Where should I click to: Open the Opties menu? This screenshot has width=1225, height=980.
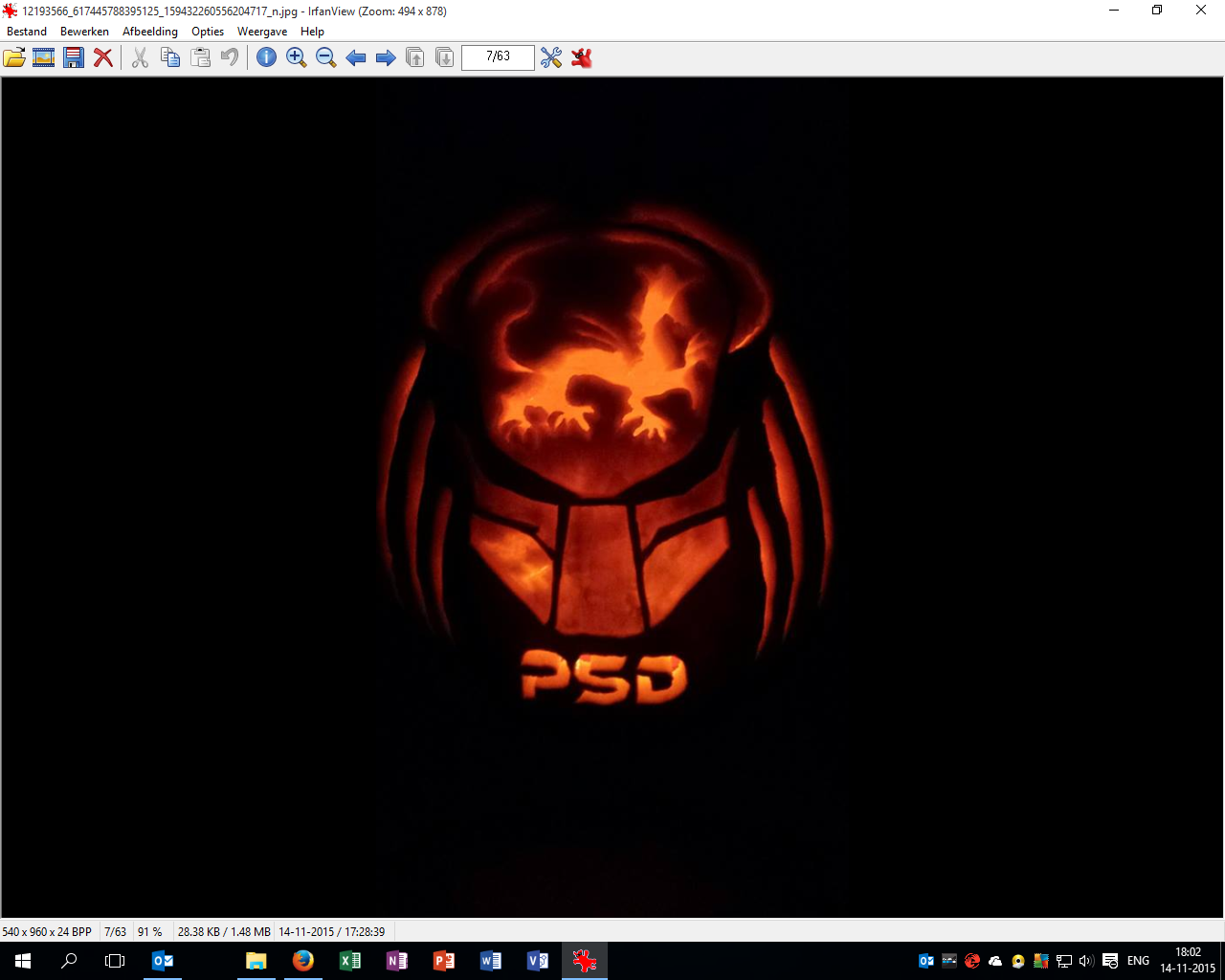point(208,32)
